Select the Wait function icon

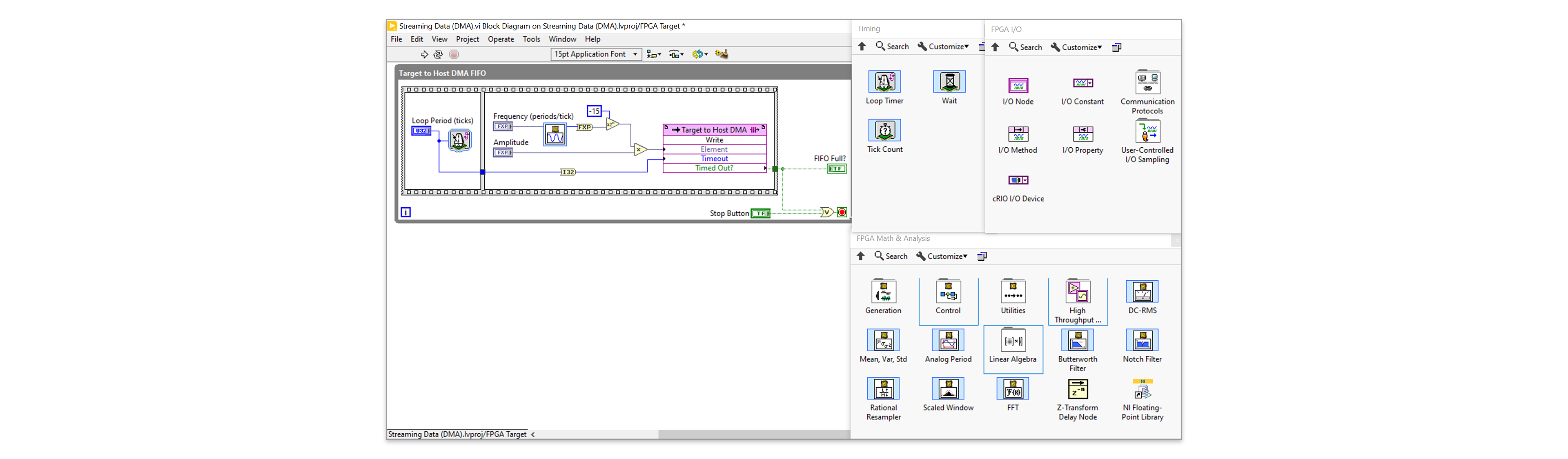tap(949, 82)
